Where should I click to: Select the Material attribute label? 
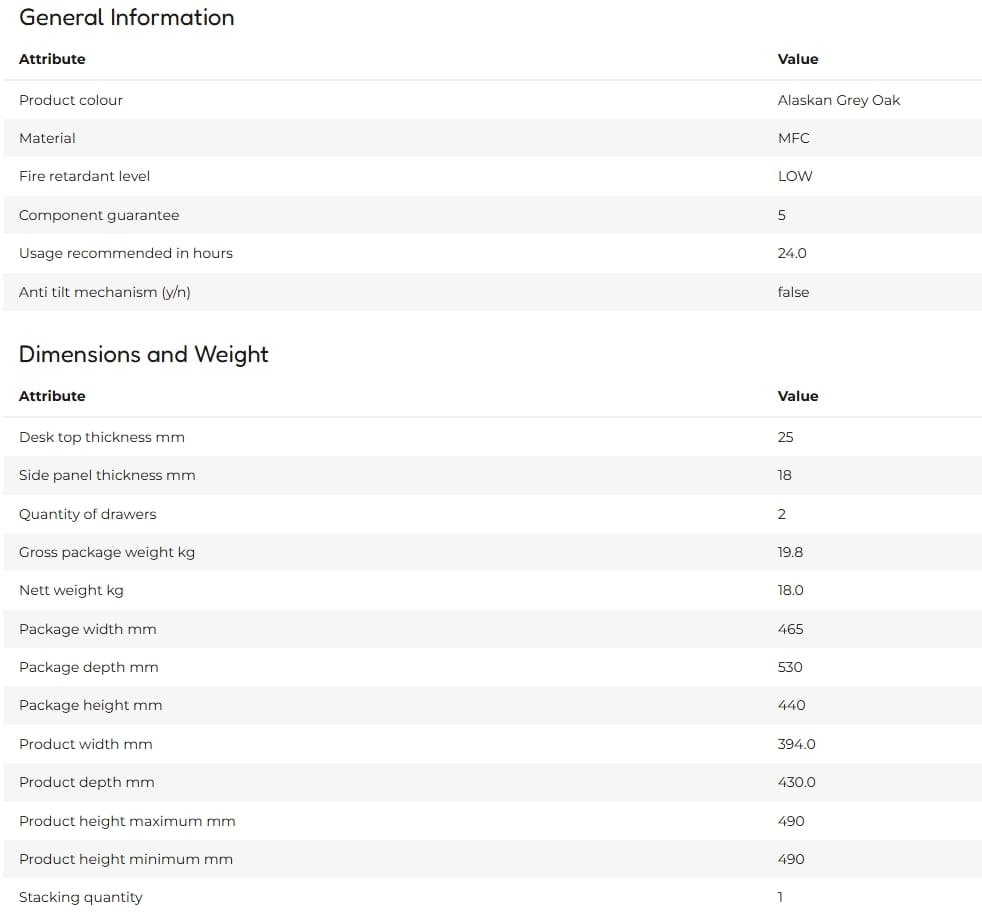(x=47, y=138)
